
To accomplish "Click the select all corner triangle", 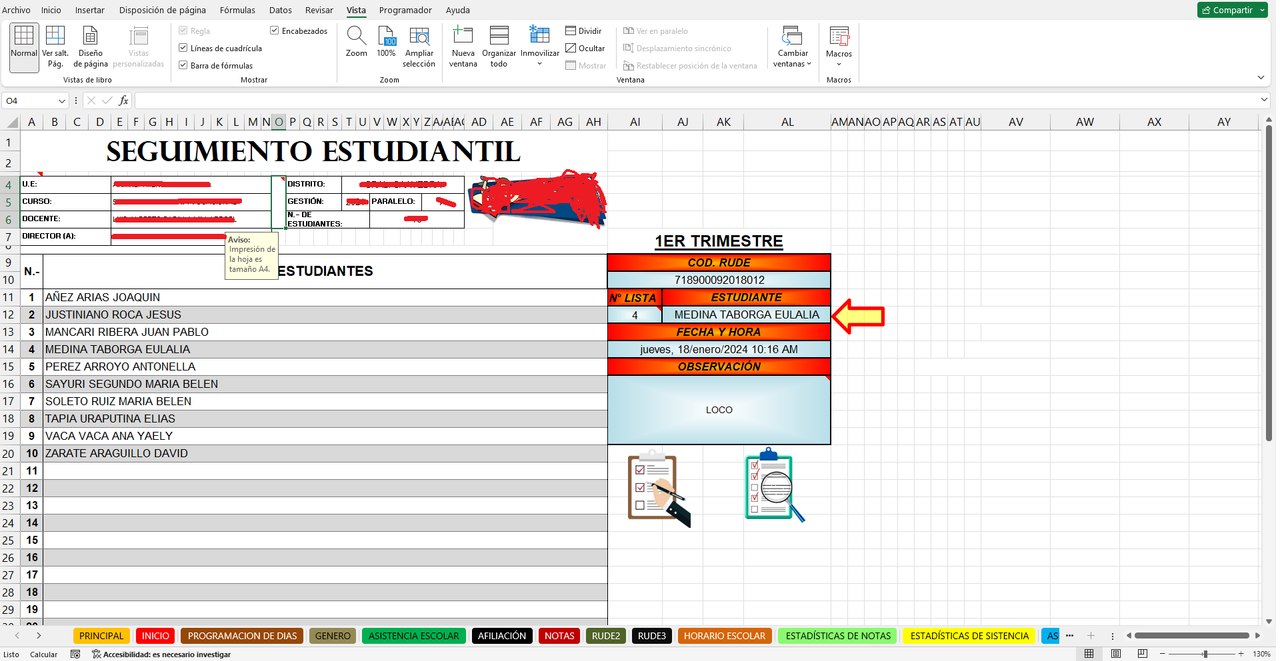I will tap(12, 122).
